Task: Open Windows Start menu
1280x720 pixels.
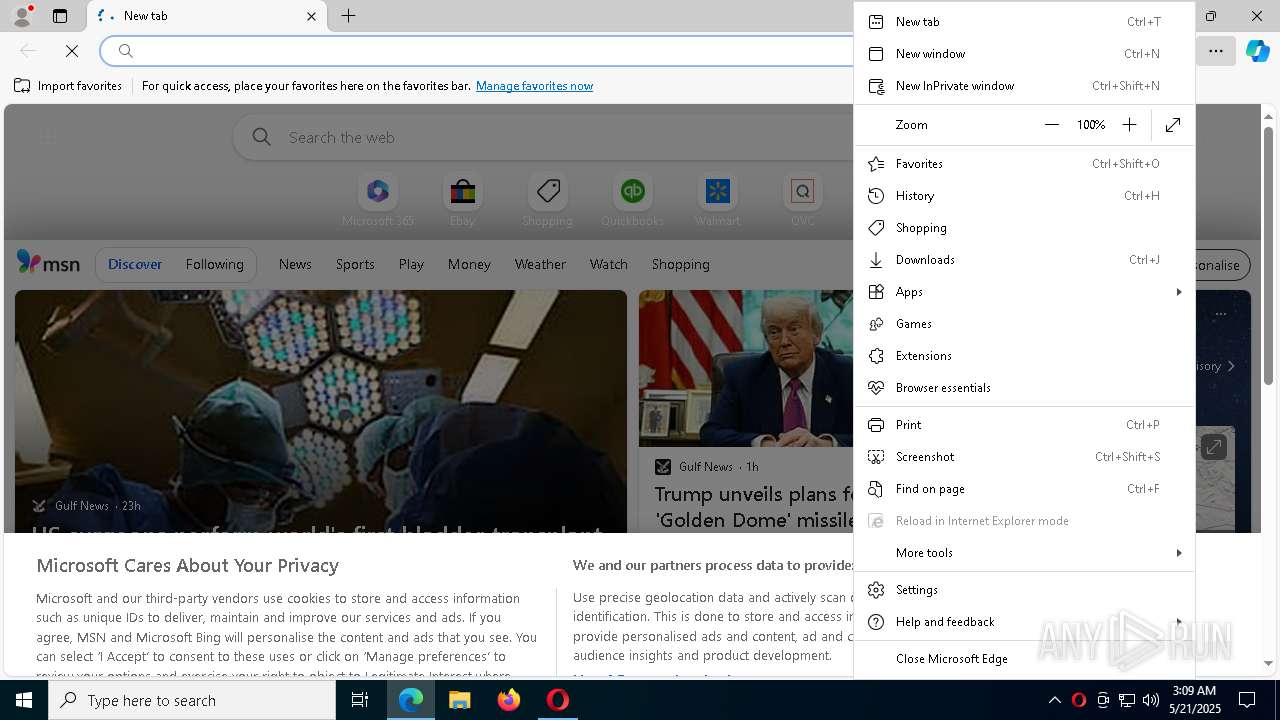Action: tap(24, 700)
